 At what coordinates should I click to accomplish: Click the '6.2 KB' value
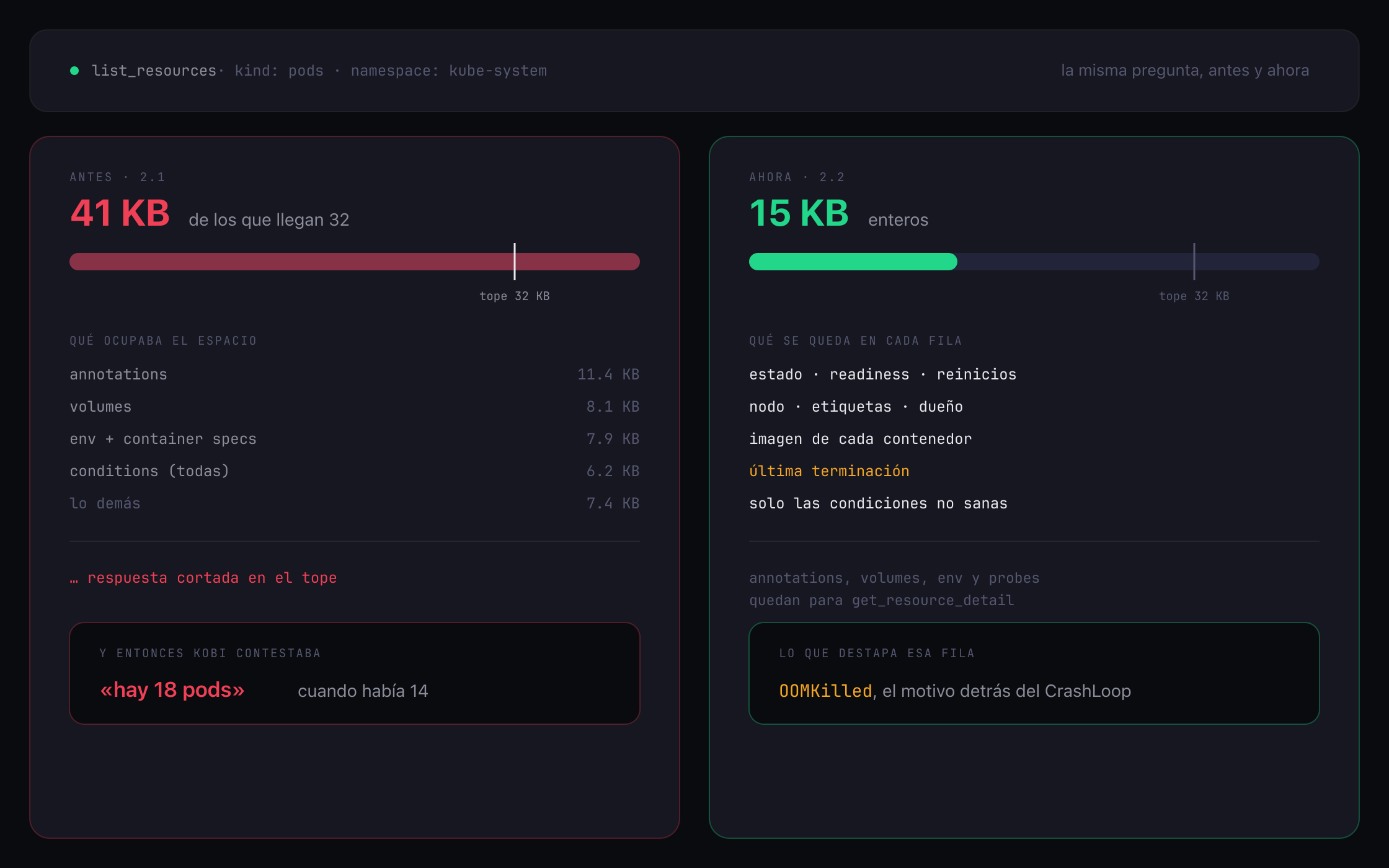(x=613, y=471)
